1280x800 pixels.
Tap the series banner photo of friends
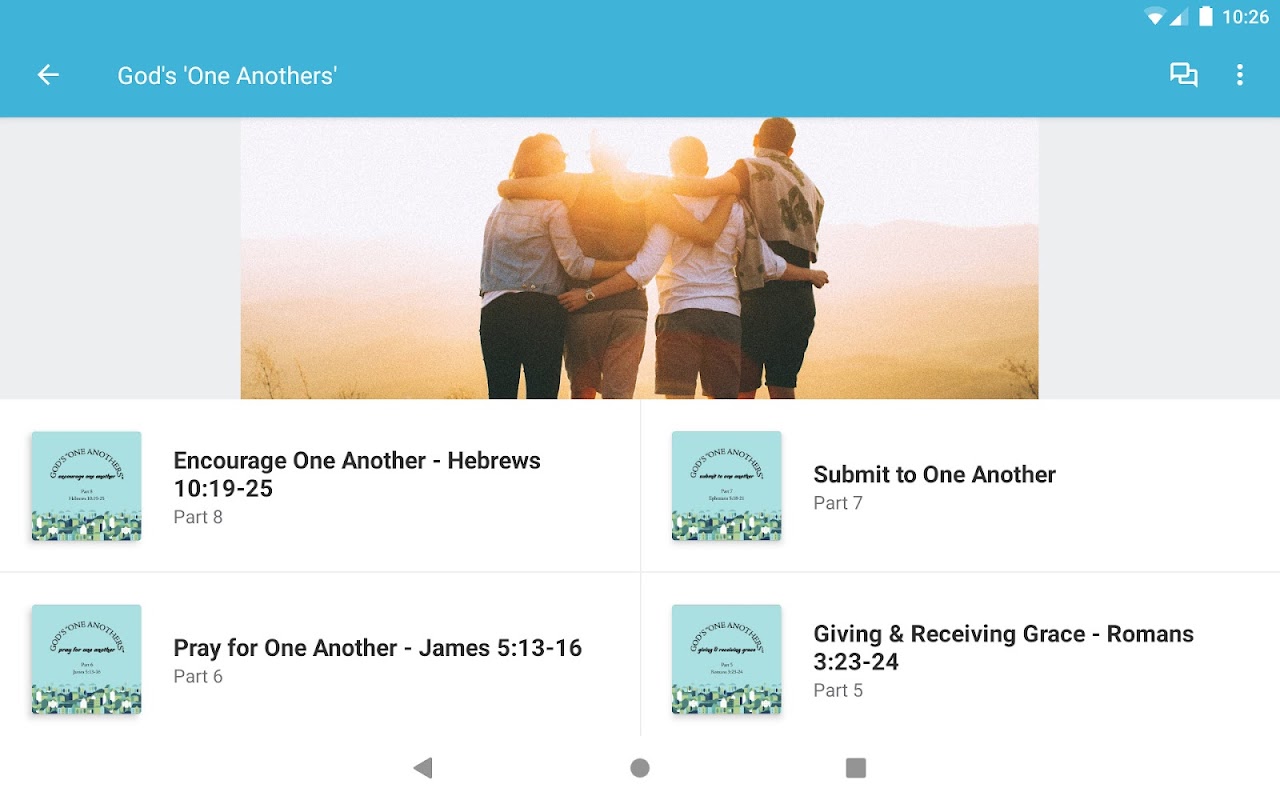639,258
